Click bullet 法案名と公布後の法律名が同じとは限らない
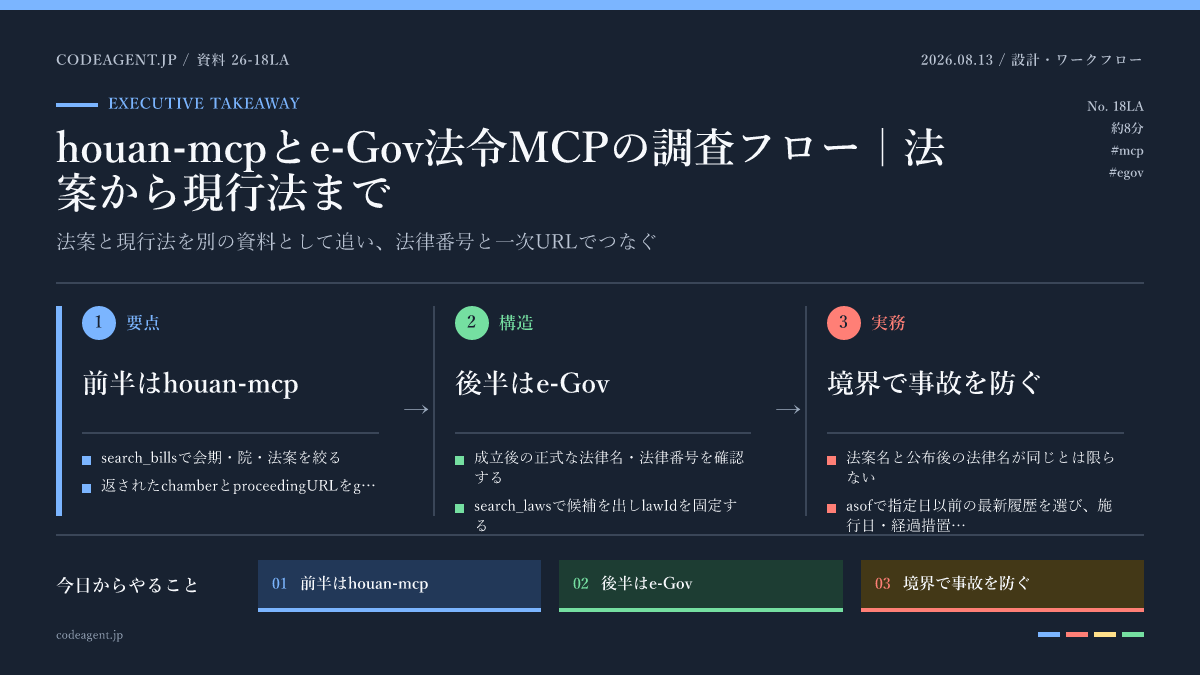 [x=980, y=467]
